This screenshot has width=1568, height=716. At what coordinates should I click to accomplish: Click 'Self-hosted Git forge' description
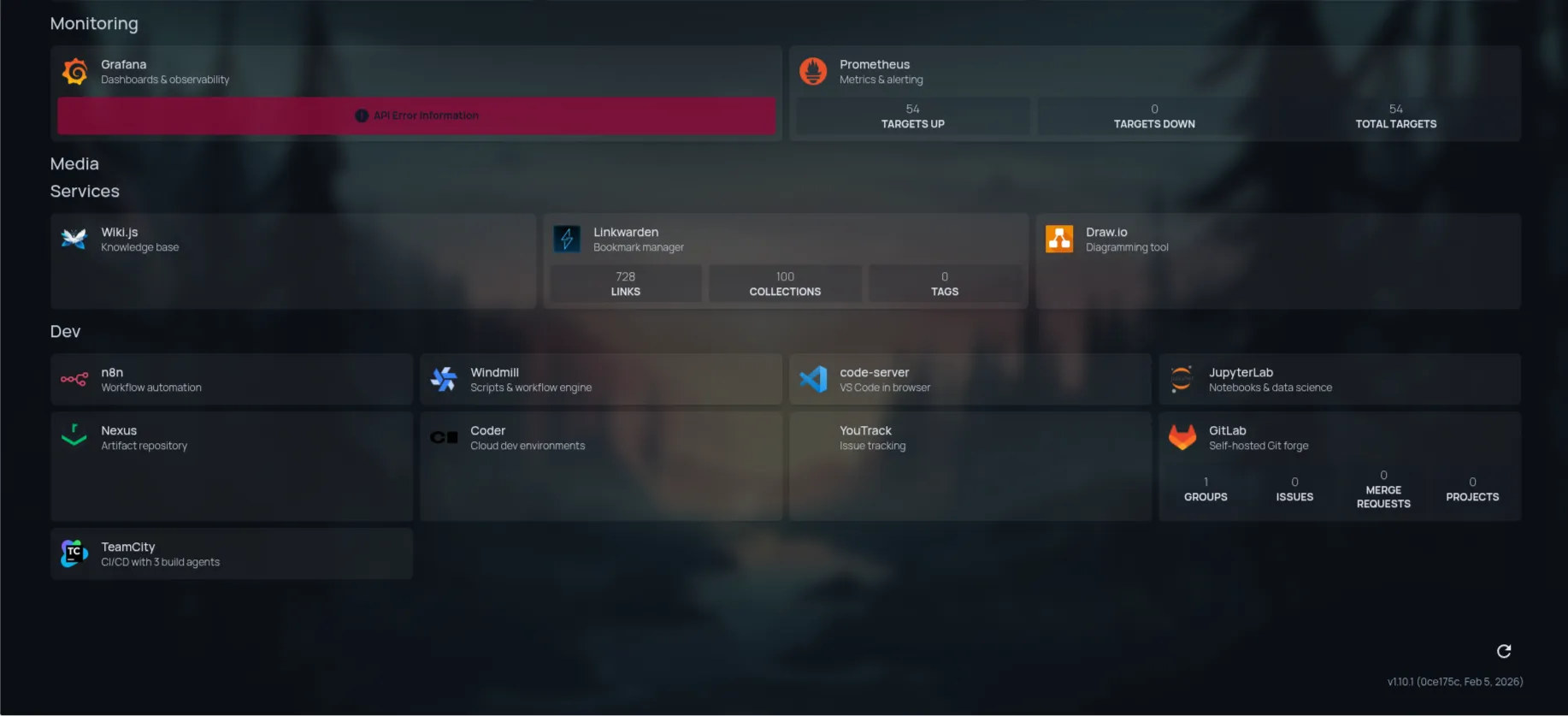1259,446
